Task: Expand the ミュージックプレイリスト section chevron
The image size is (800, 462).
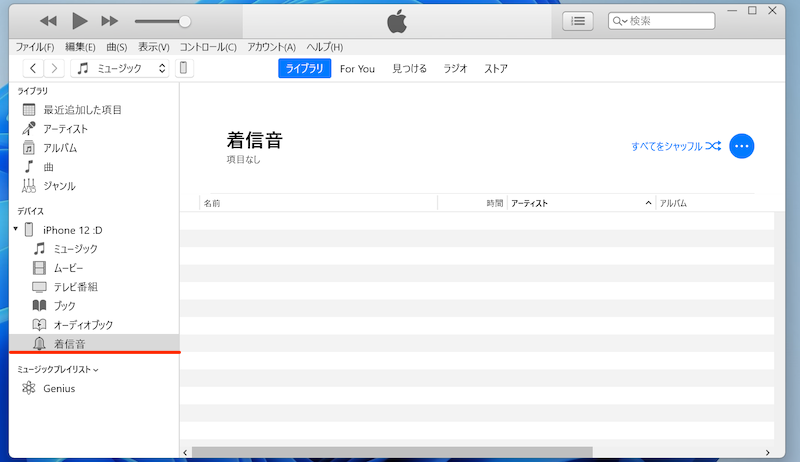Action: coord(97,370)
